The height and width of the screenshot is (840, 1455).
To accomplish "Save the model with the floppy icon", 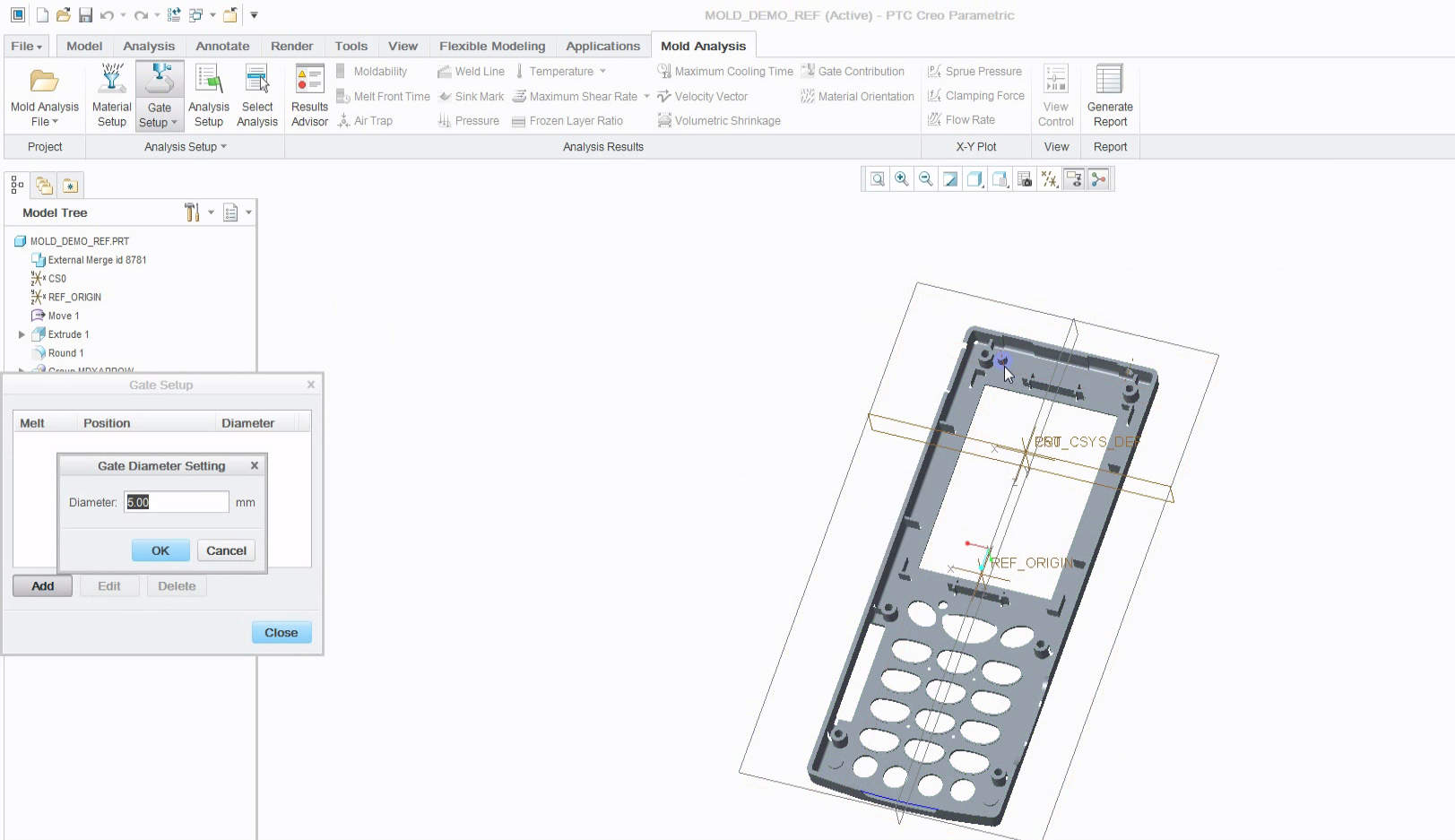I will (x=85, y=15).
